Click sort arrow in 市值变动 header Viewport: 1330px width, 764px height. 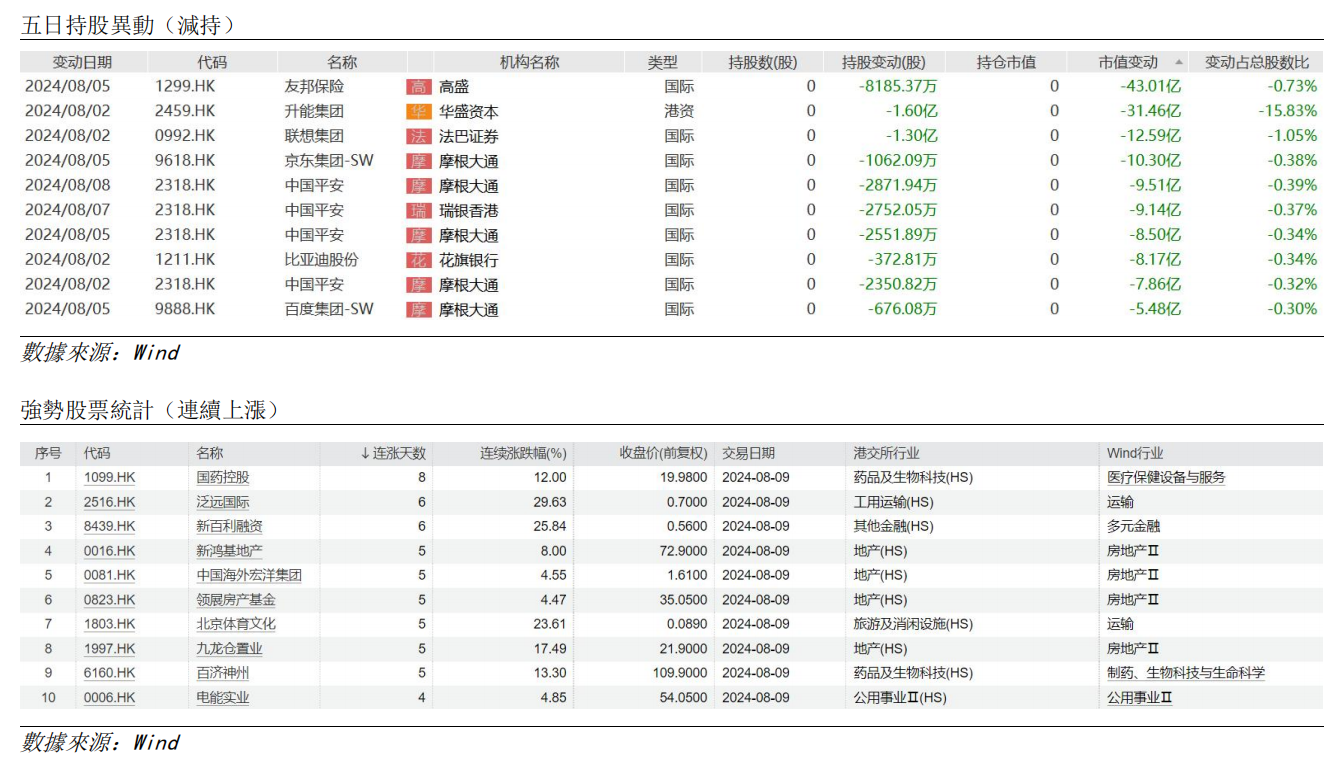coord(1178,62)
